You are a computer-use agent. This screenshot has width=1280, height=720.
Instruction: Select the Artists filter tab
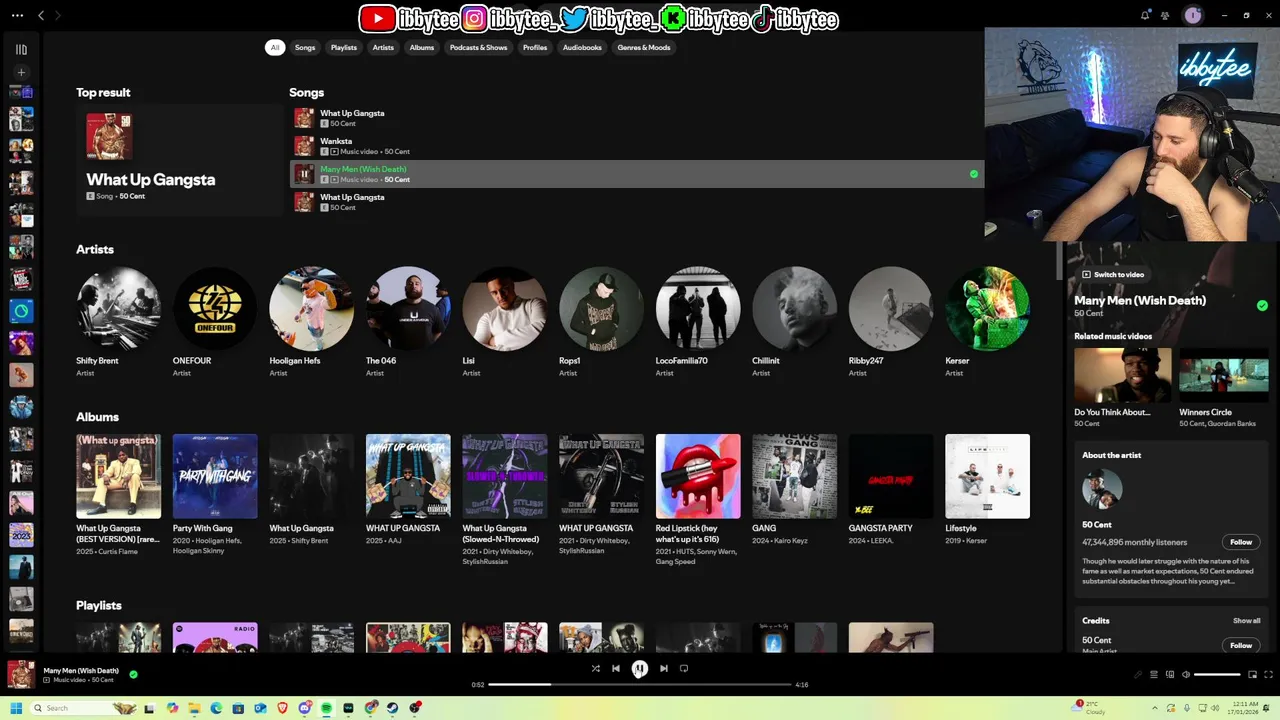tap(383, 47)
